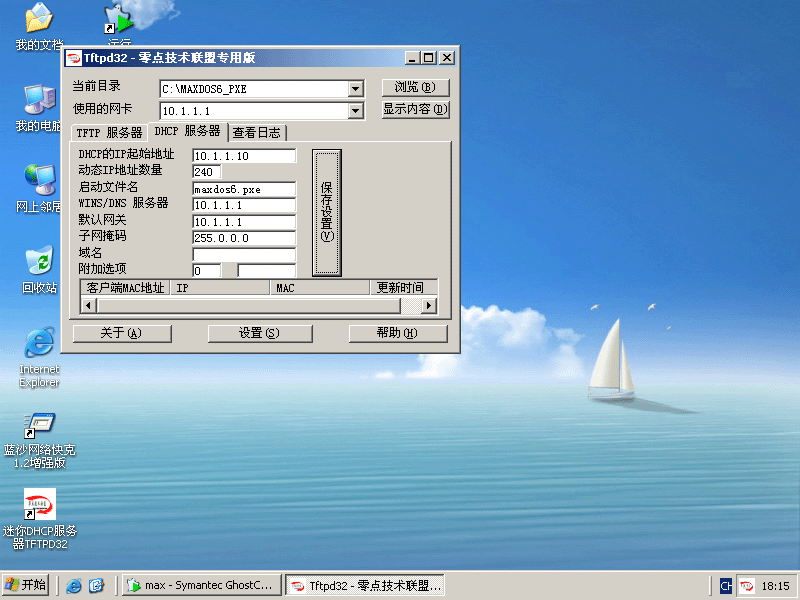Switch to 查看日志 log tab
This screenshot has width=800, height=600.
[257, 133]
